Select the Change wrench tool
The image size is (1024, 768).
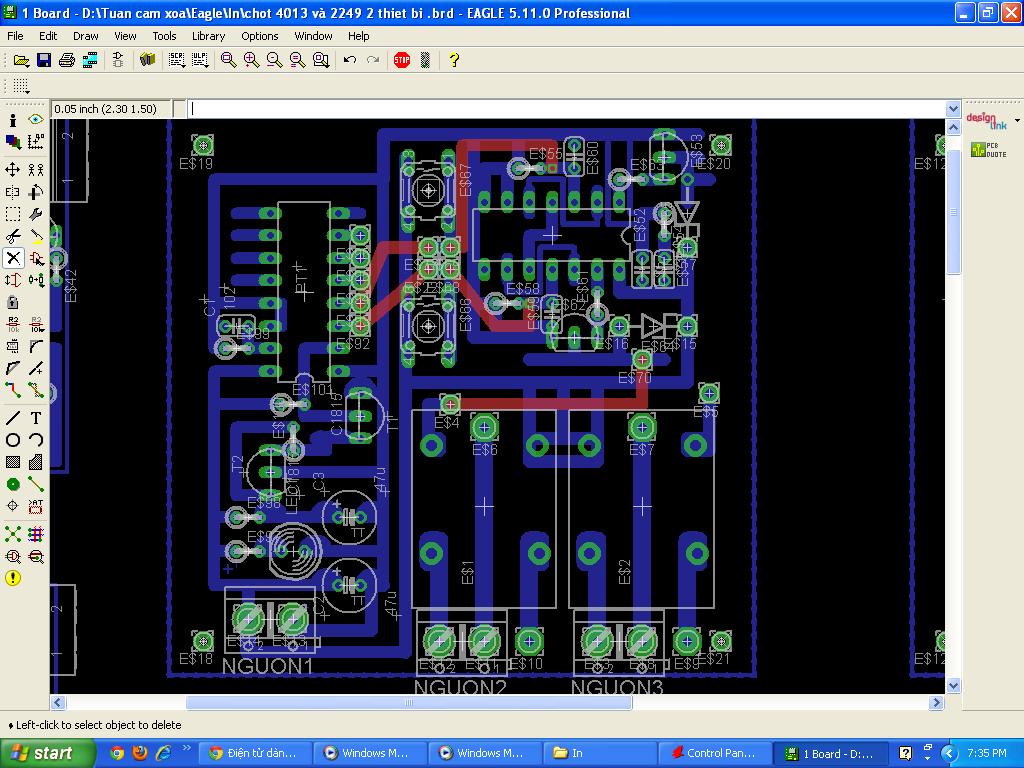click(x=36, y=214)
